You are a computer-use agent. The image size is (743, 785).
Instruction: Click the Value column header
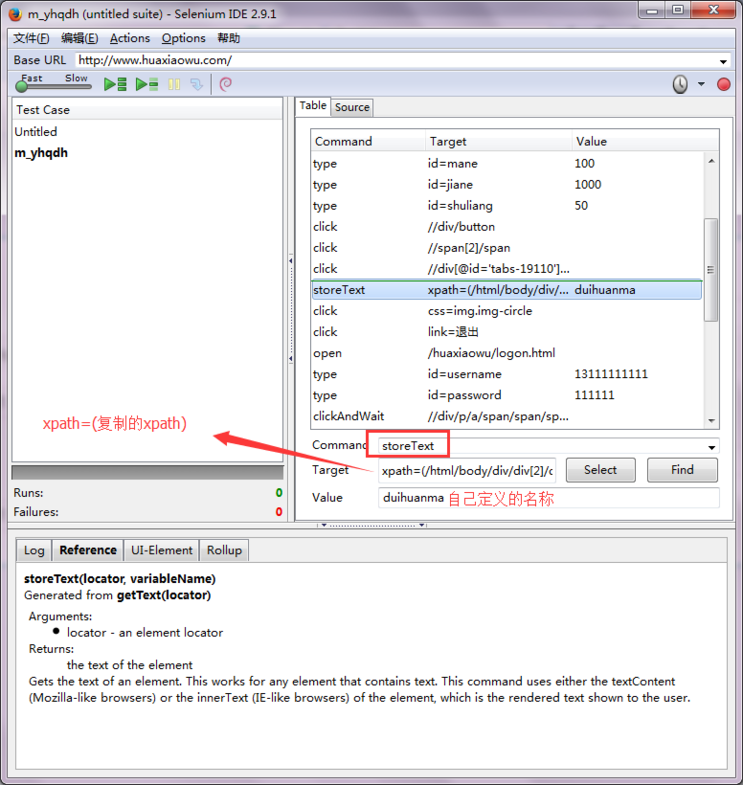[x=645, y=141]
